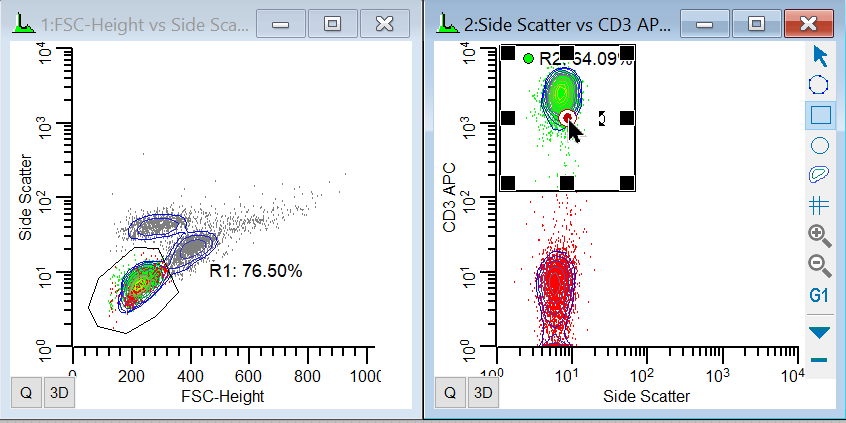The width and height of the screenshot is (846, 423).
Task: Switch CD3 APC plot to 3D
Action: pos(484,394)
